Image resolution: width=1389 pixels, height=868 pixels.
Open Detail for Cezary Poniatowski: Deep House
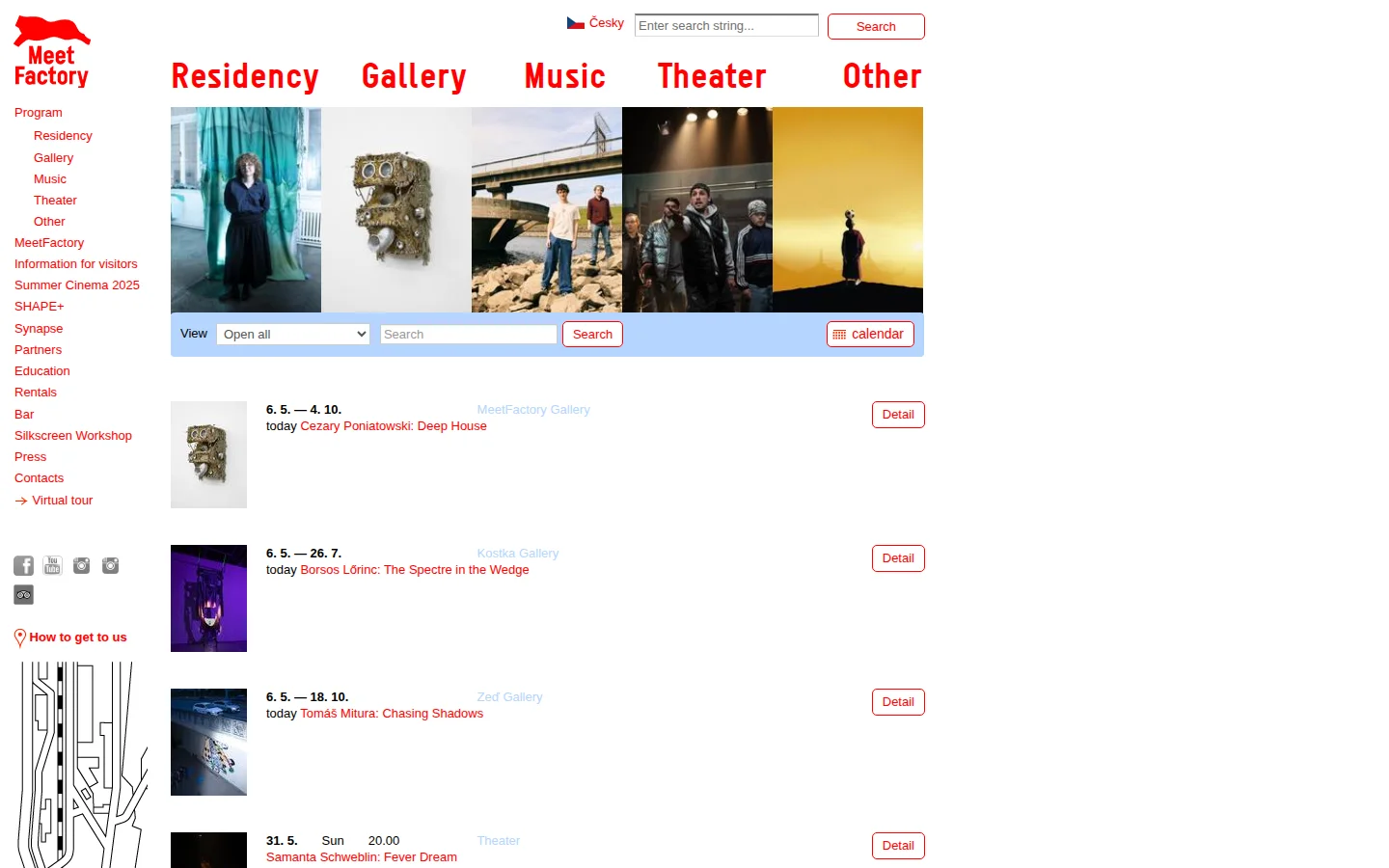click(x=898, y=415)
